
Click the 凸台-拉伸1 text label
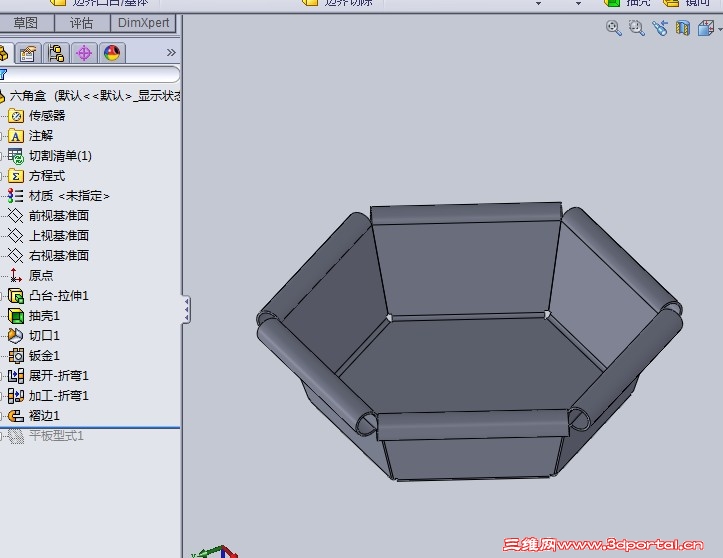(59, 296)
